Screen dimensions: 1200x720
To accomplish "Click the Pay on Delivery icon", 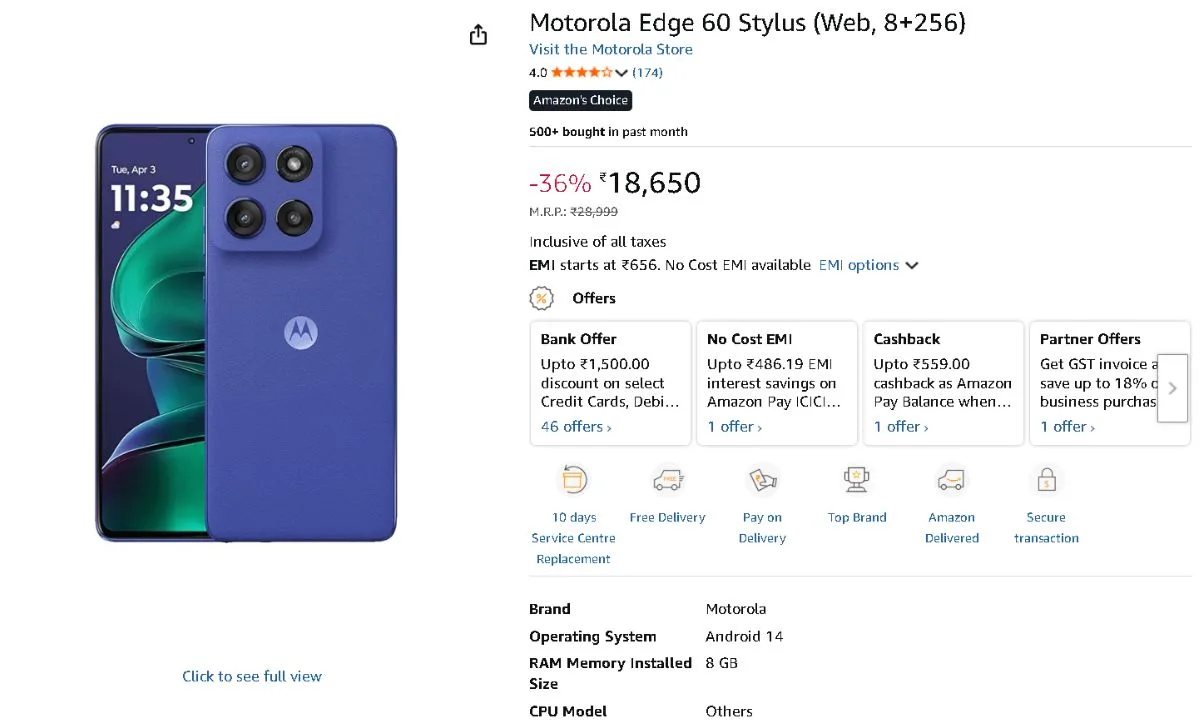I will point(762,480).
